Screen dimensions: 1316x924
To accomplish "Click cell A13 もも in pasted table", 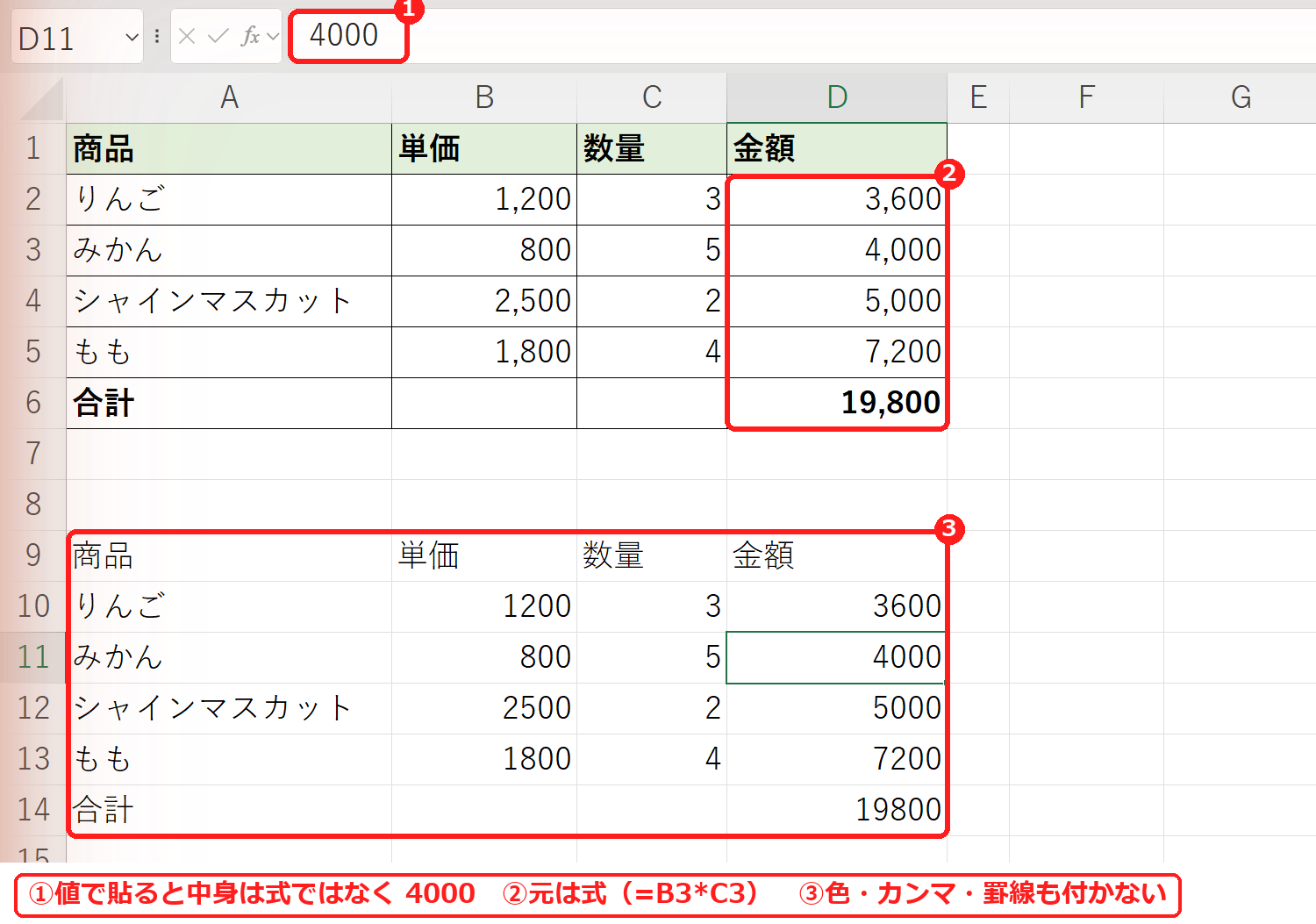I will [x=229, y=759].
